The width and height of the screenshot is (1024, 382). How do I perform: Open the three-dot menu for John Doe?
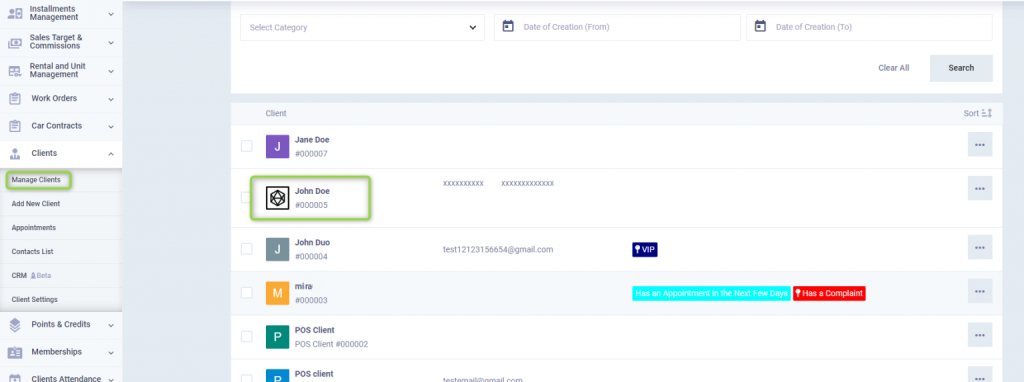tap(980, 188)
